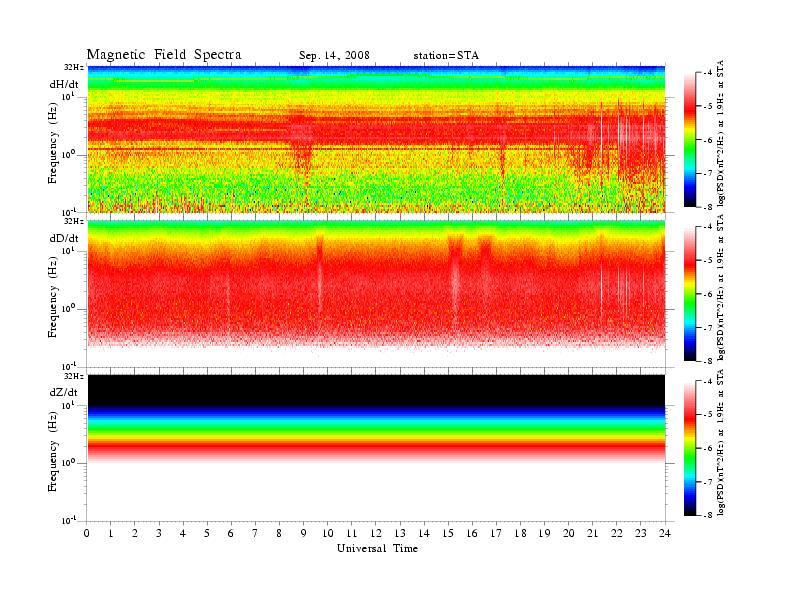Click the time axis tick label "7"

pyautogui.click(x=255, y=533)
